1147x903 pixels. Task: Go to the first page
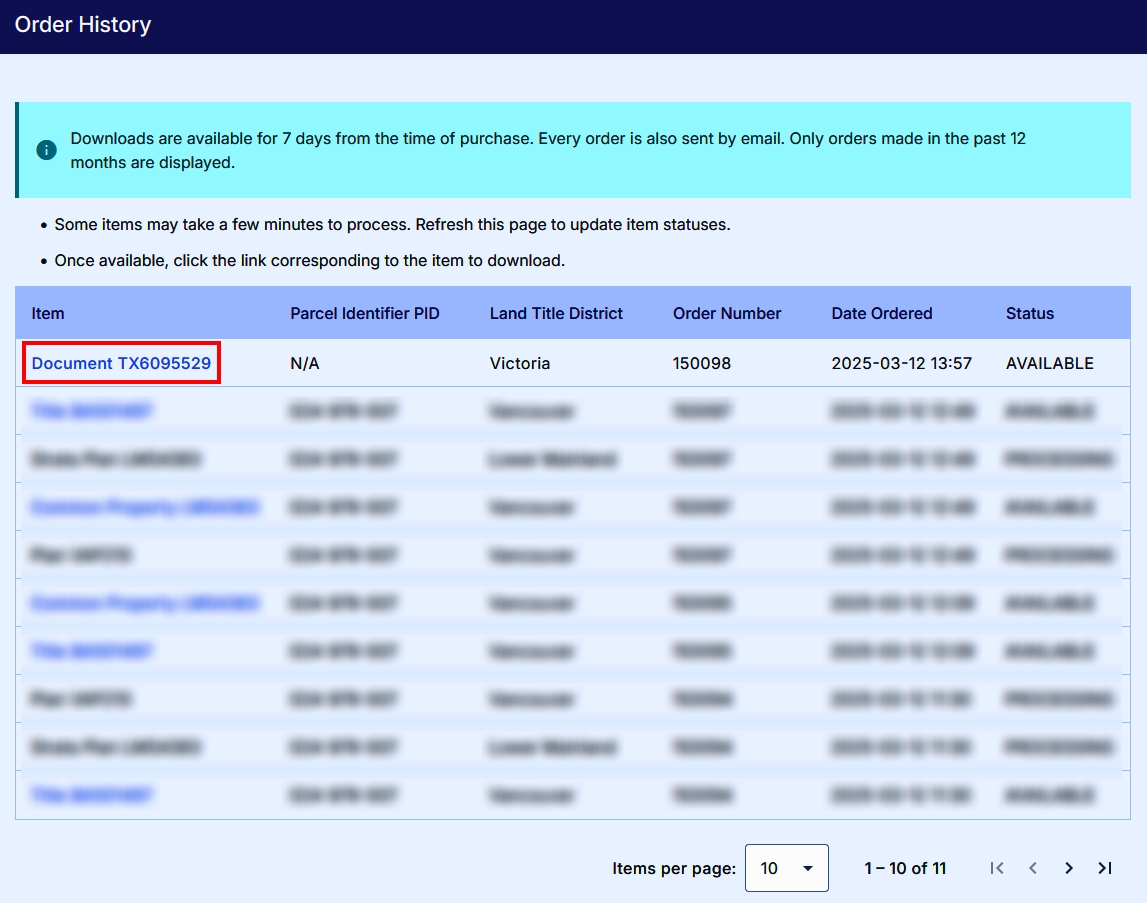pos(996,868)
